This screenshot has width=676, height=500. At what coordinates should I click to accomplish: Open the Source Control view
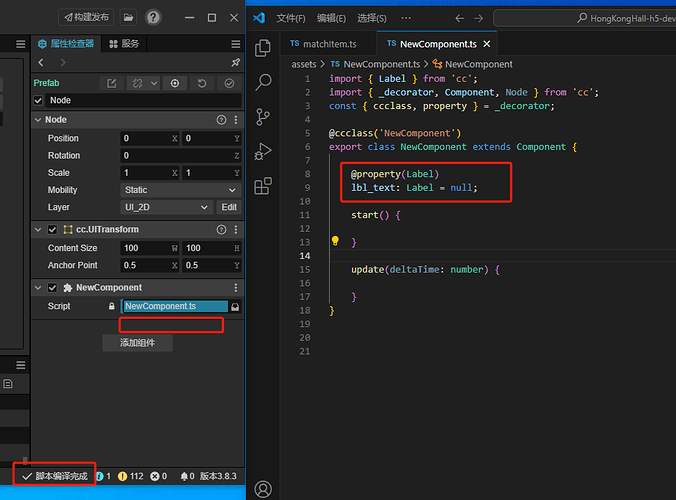coord(264,117)
